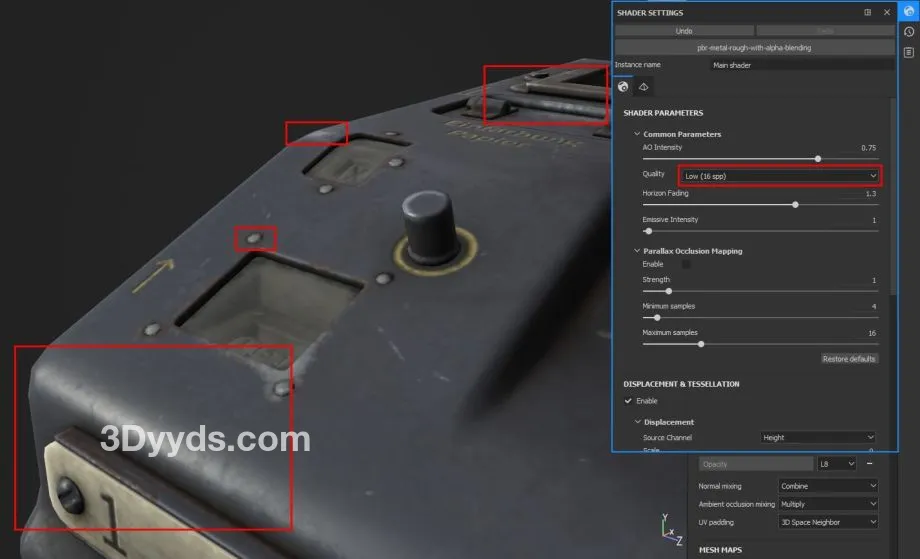Viewport: 920px width, 559px height.
Task: Click the Instance name field
Action: coord(800,65)
